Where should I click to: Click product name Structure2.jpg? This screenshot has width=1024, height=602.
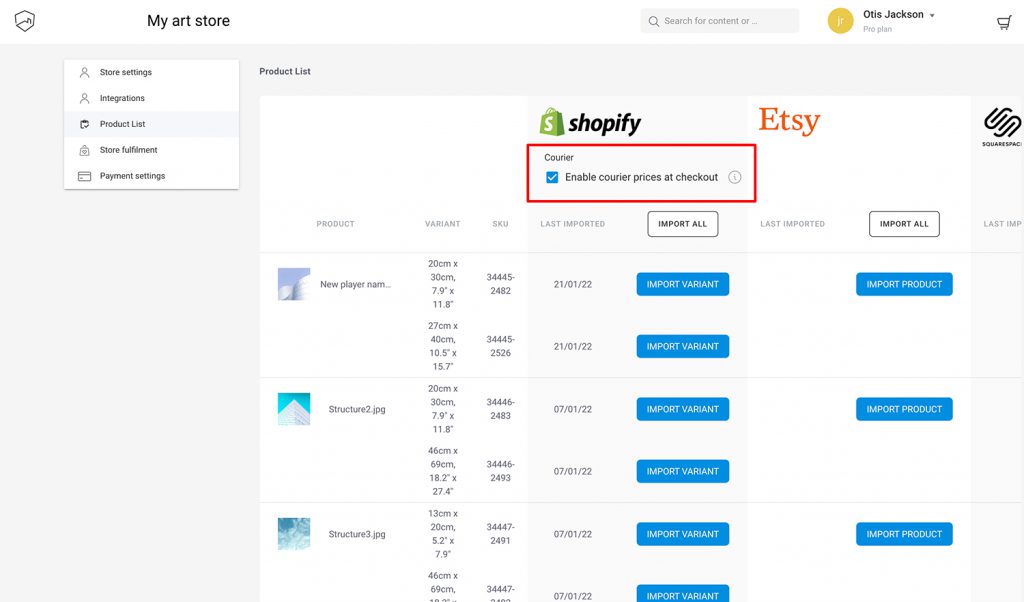pos(357,409)
